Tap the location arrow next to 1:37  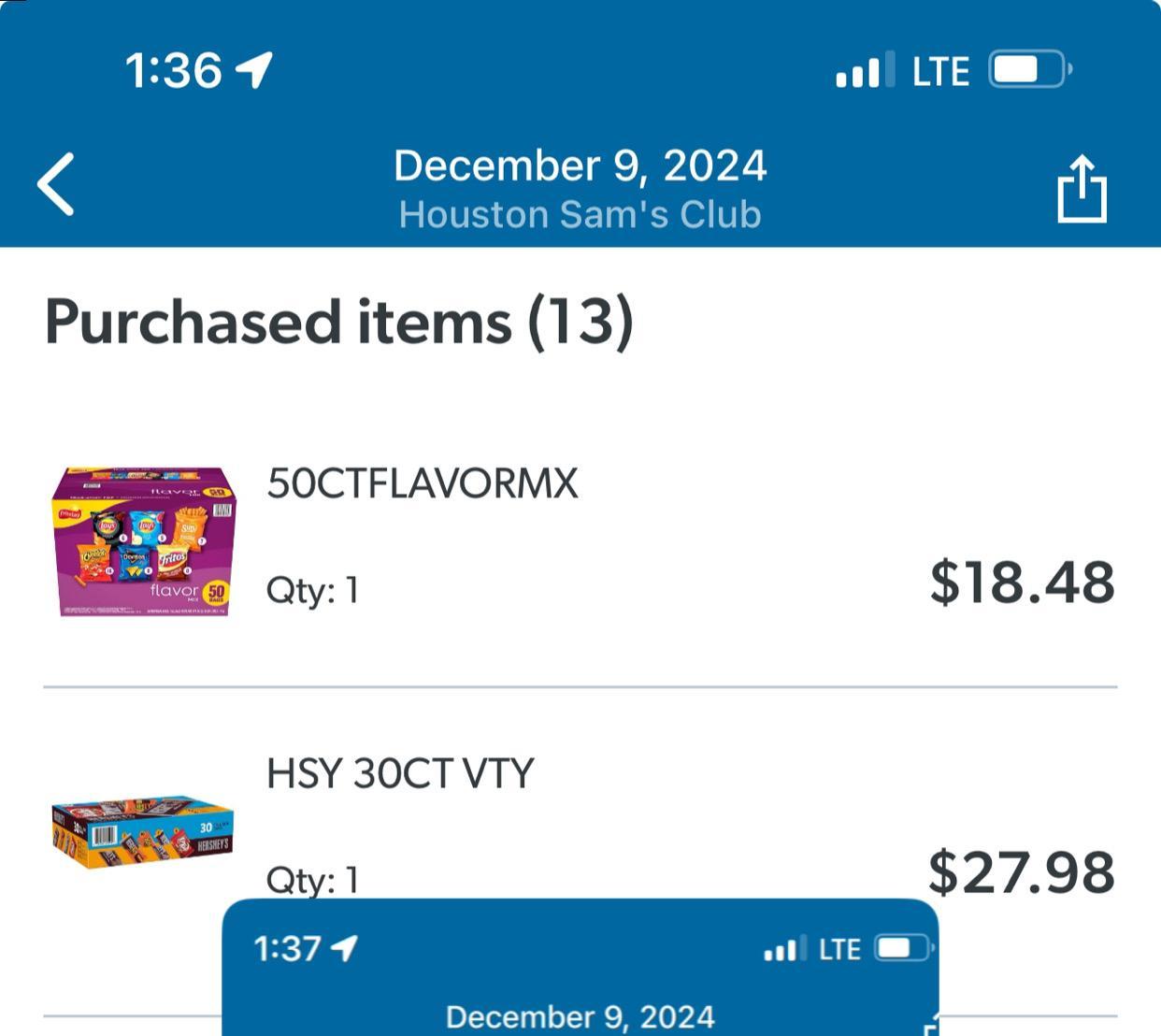click(344, 948)
